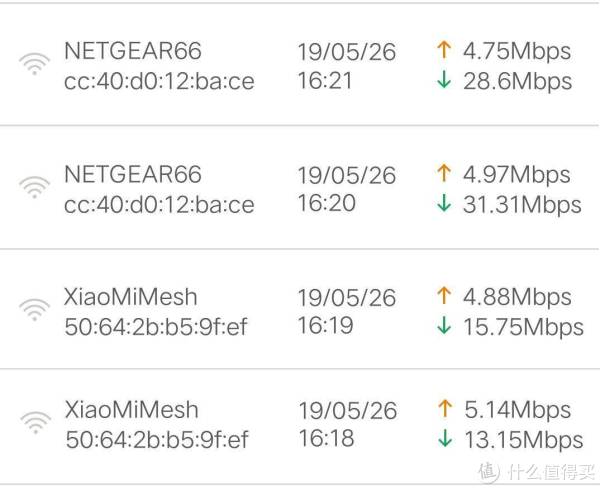The height and width of the screenshot is (489, 600).
Task: Click orange upload arrow beside 4.75Mbps
Action: coord(444,50)
